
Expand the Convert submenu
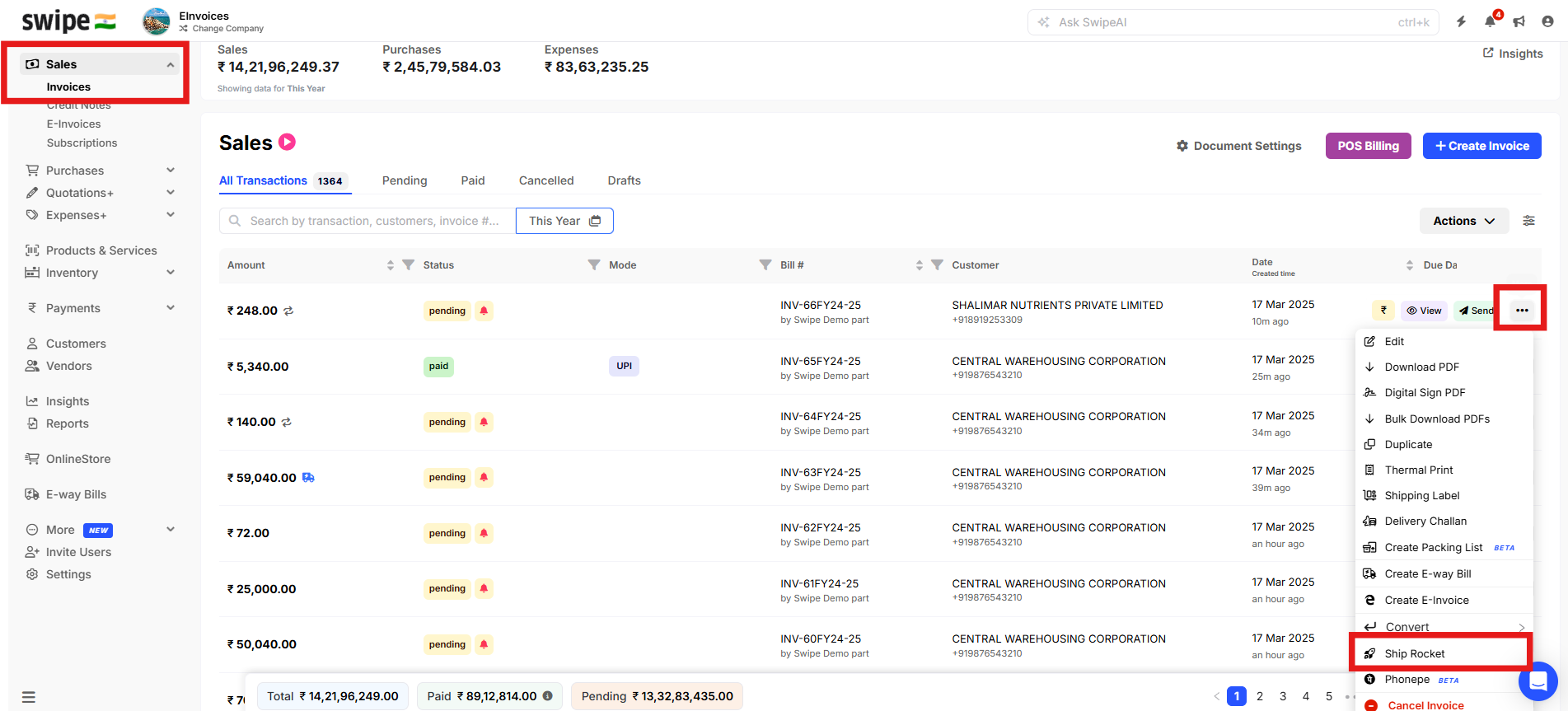pos(1444,627)
